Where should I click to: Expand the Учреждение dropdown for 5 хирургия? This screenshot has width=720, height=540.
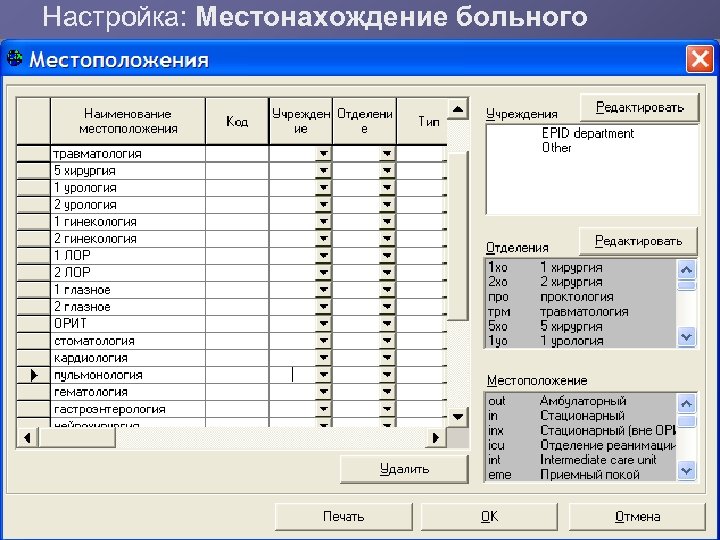pyautogui.click(x=323, y=170)
